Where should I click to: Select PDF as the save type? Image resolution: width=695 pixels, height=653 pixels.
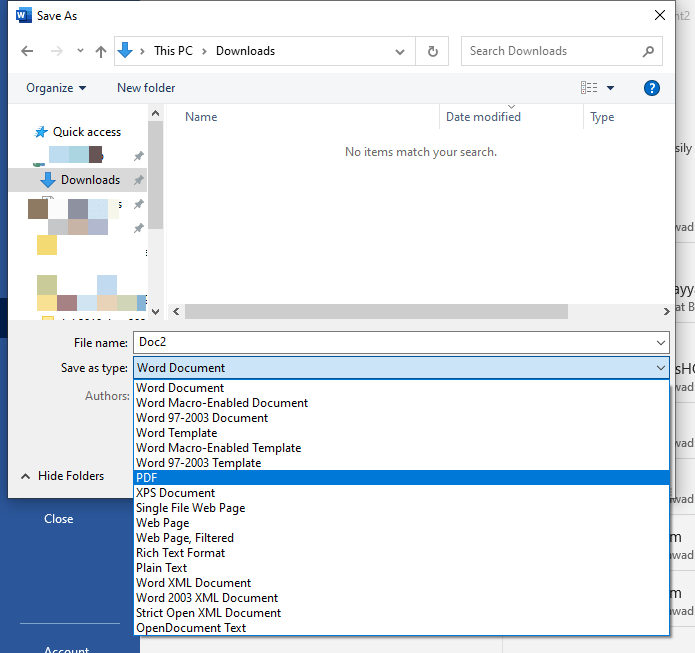click(x=401, y=478)
